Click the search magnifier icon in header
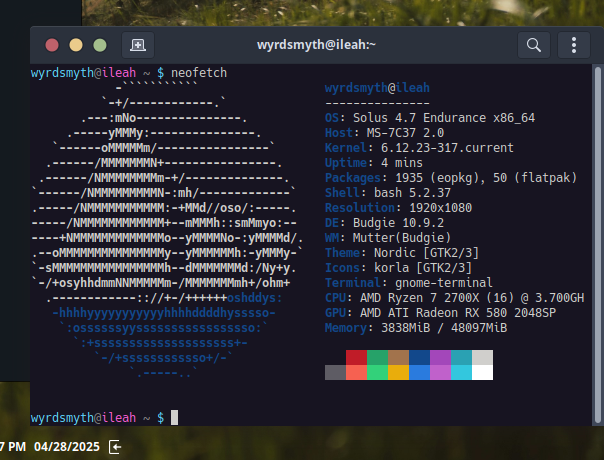Image resolution: width=604 pixels, height=460 pixels. 534,45
